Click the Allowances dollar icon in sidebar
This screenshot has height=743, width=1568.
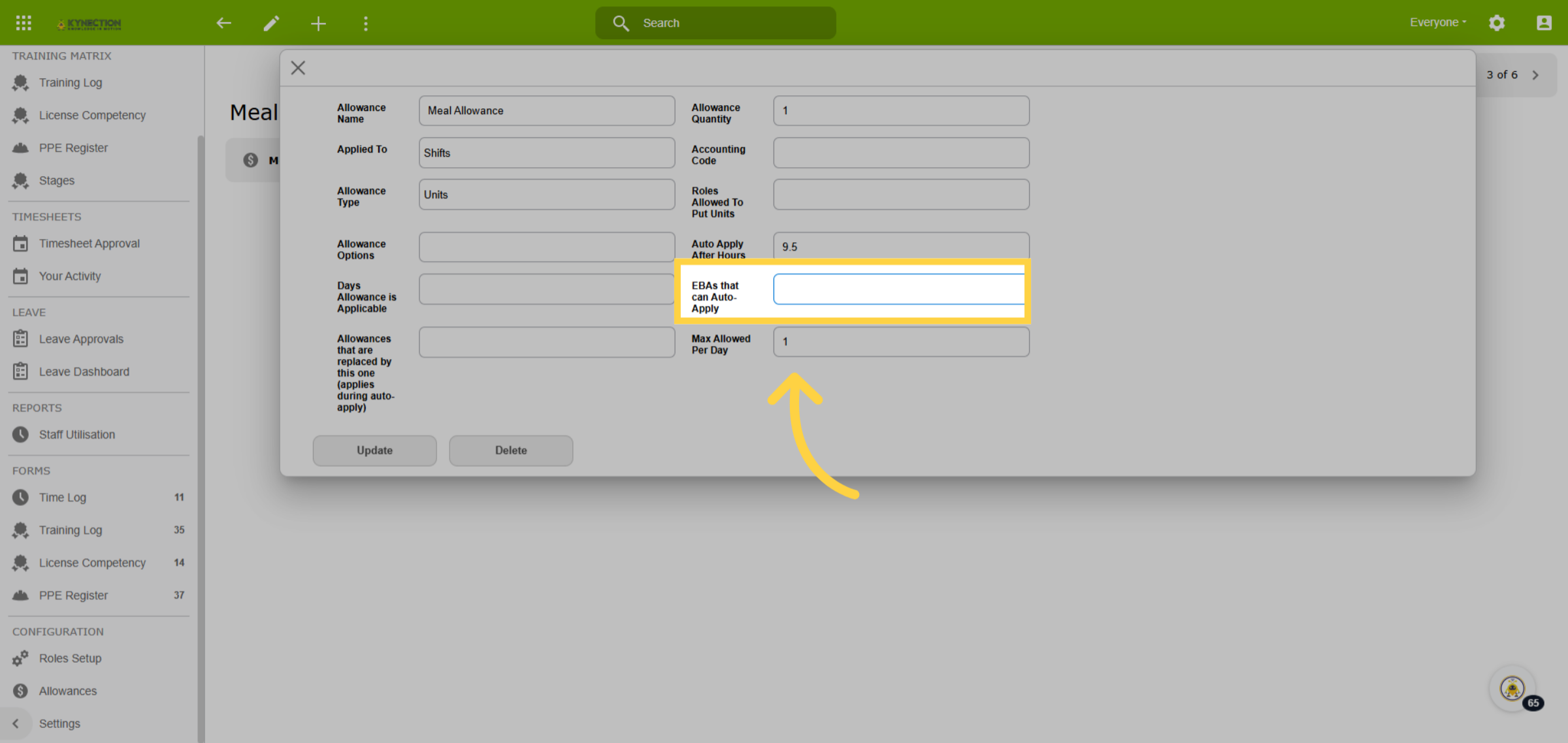pyautogui.click(x=20, y=691)
